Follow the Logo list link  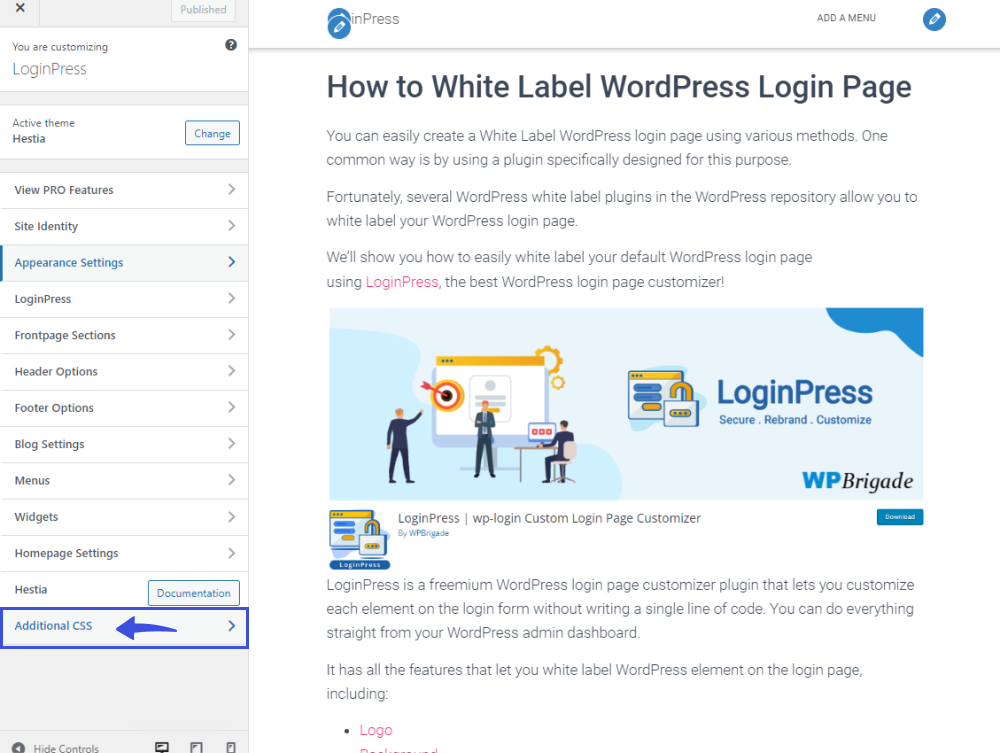(376, 730)
